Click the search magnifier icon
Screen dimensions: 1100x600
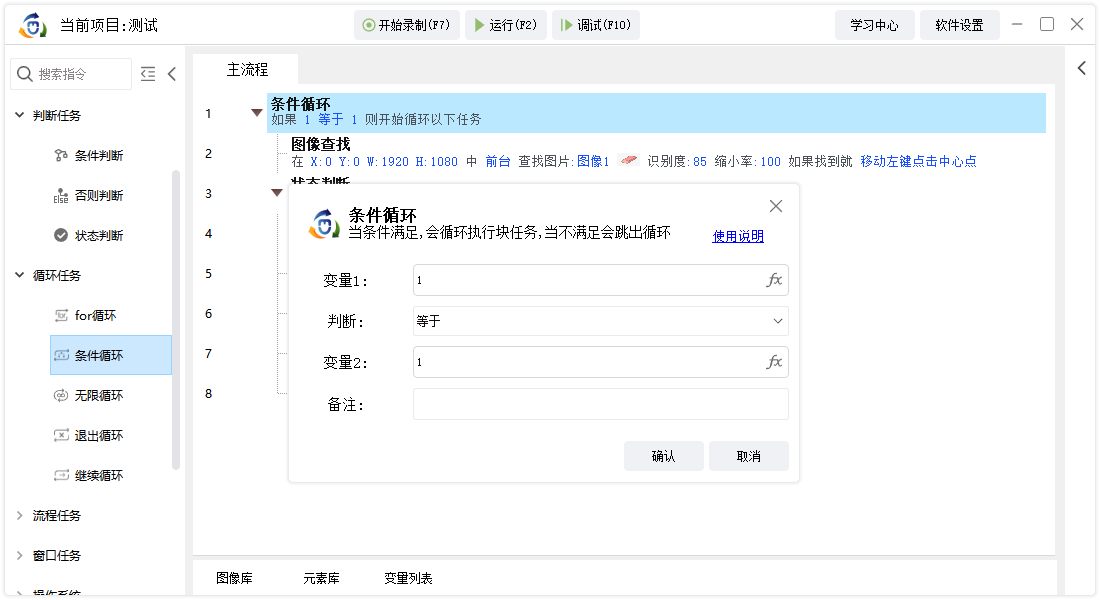[x=25, y=74]
